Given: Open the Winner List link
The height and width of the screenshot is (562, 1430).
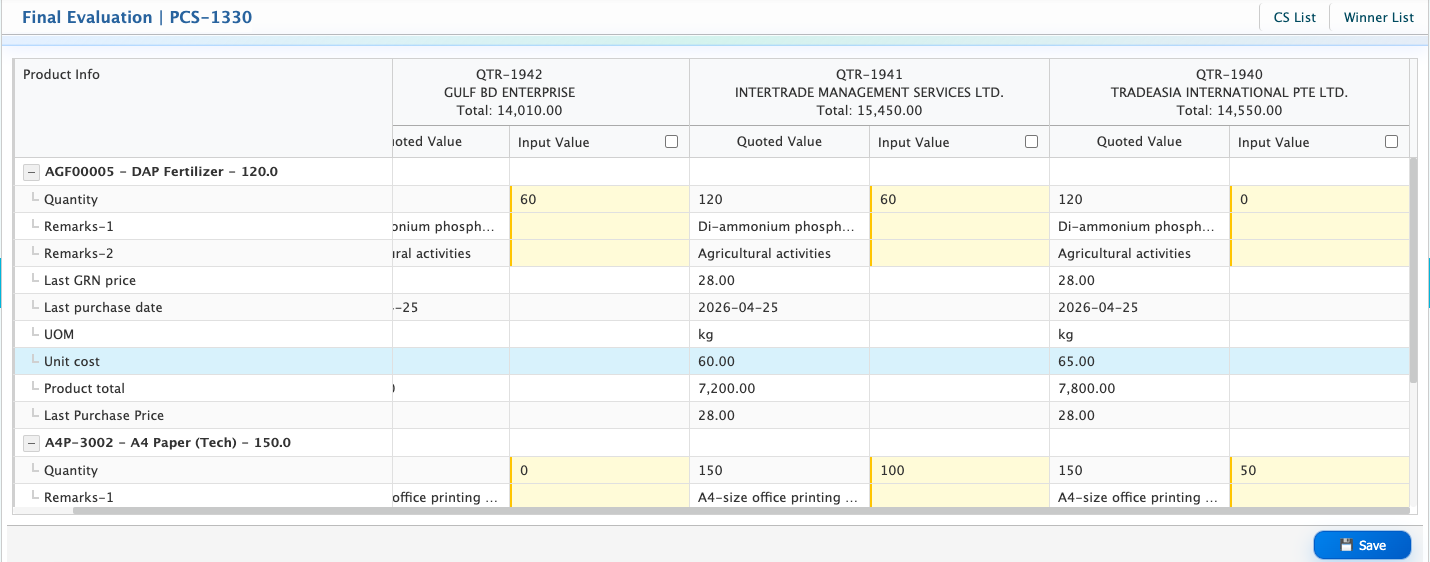Looking at the screenshot, I should click(1378, 17).
